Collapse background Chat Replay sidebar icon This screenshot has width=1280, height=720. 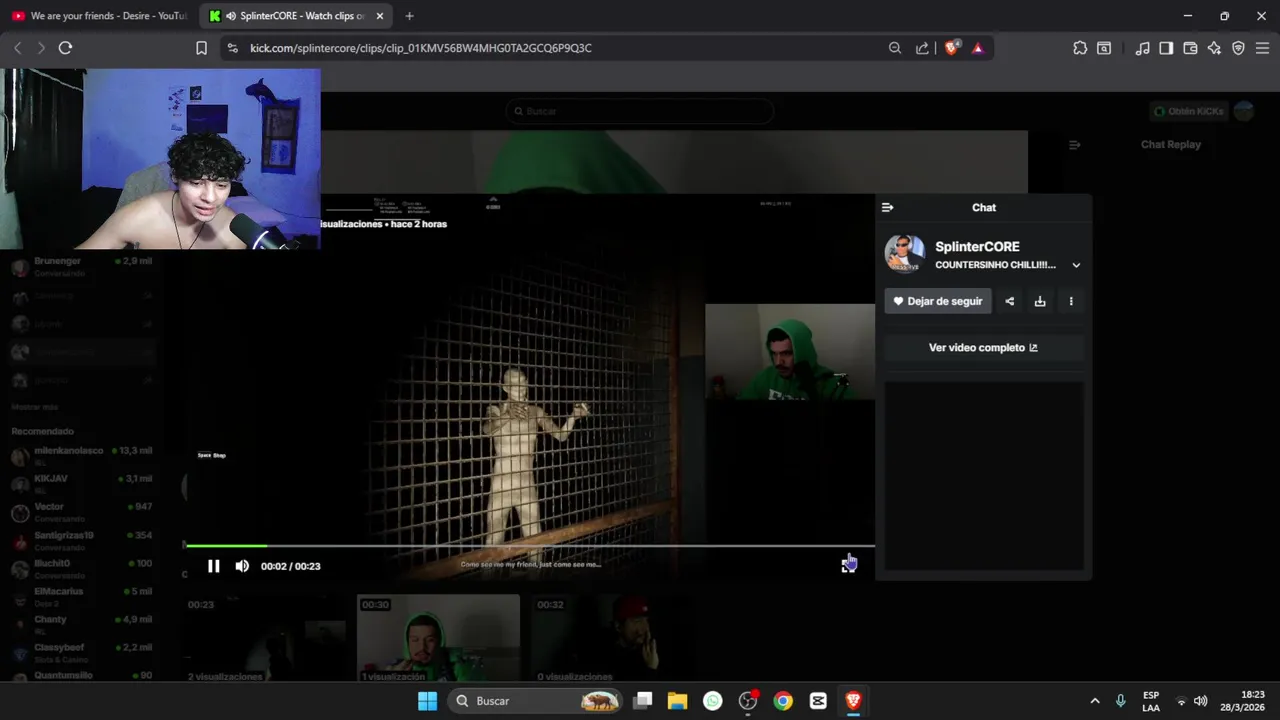click(1074, 145)
